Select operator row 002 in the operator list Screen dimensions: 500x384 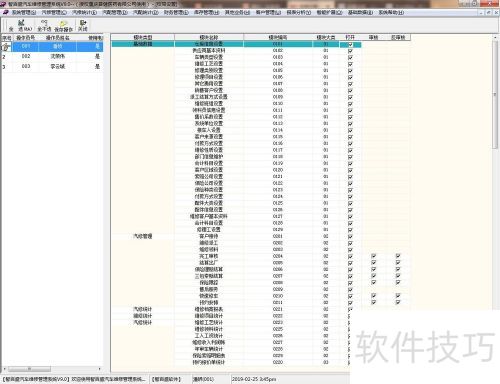point(52,56)
